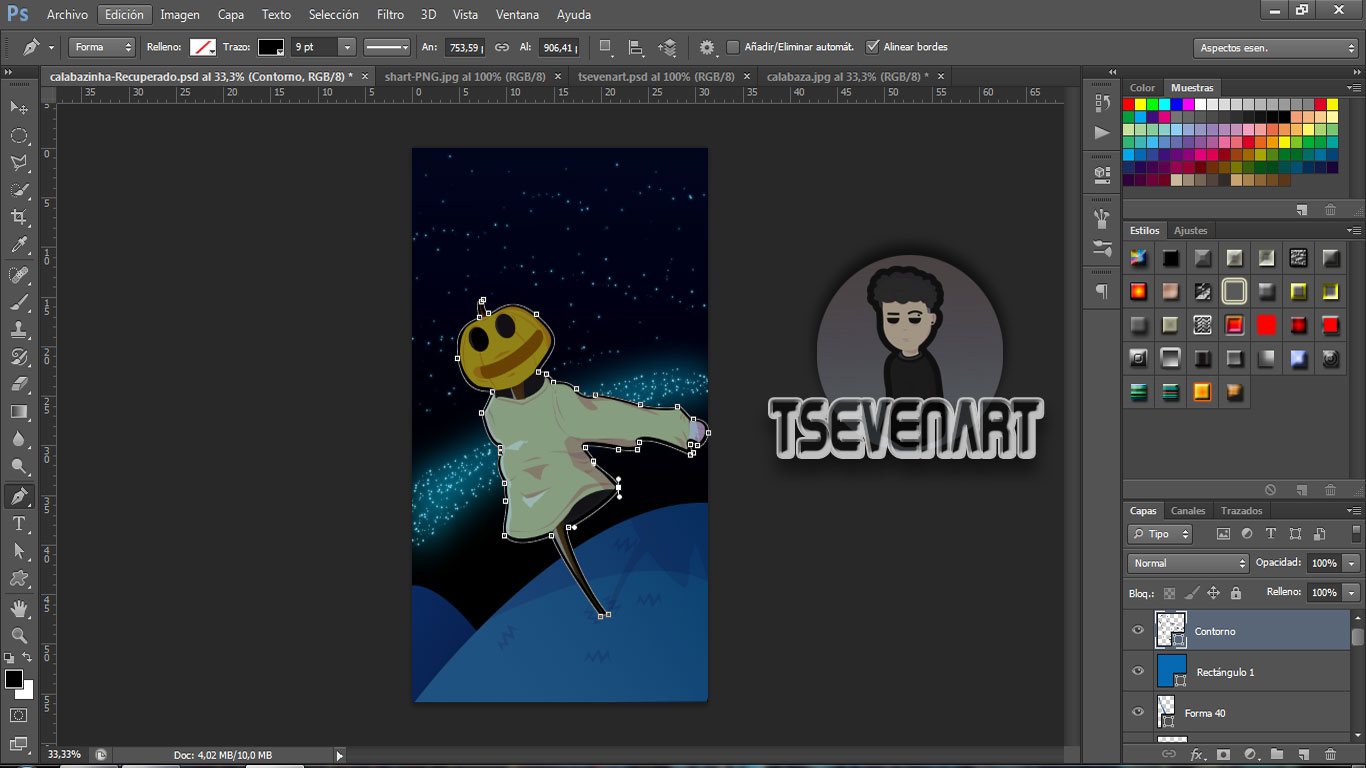Viewport: 1366px width, 768px height.
Task: Select the Pen tool in toolbox
Action: point(19,496)
